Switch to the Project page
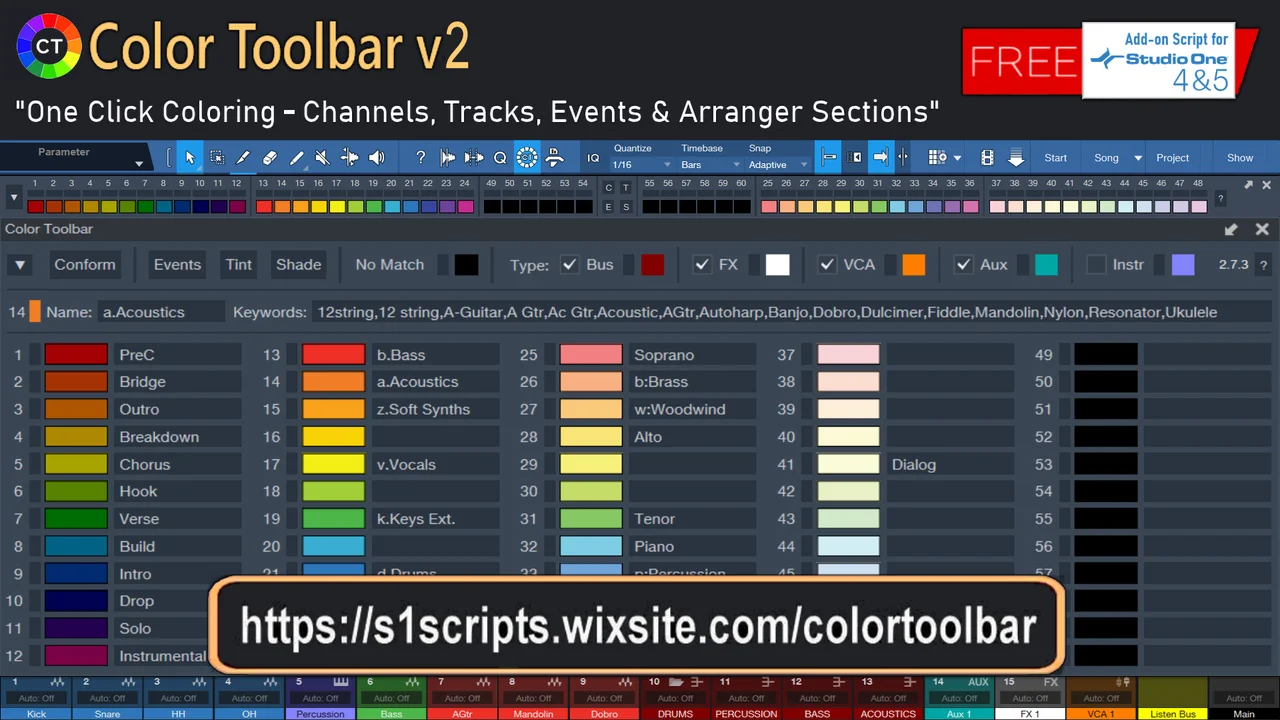This screenshot has width=1280, height=720. coord(1173,158)
